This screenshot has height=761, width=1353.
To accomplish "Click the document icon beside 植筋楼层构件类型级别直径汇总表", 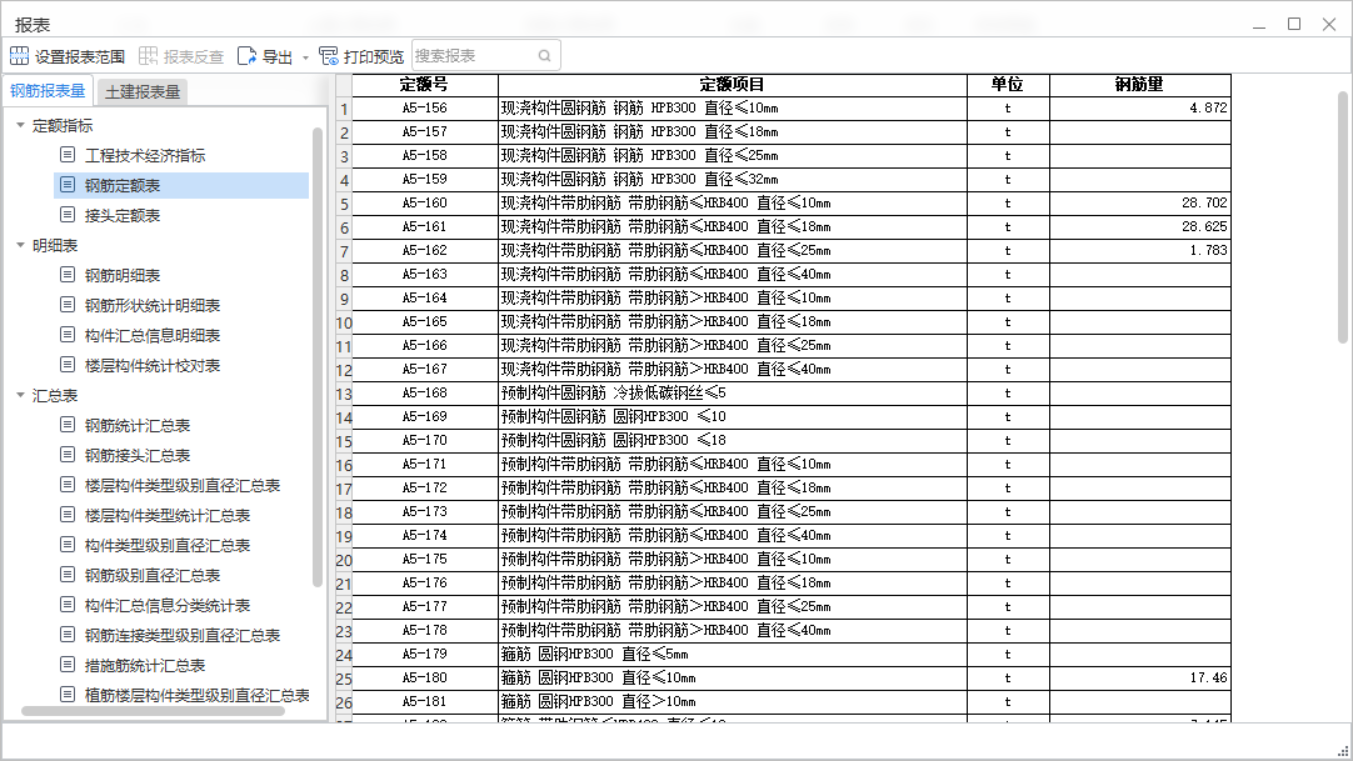I will click(x=67, y=695).
